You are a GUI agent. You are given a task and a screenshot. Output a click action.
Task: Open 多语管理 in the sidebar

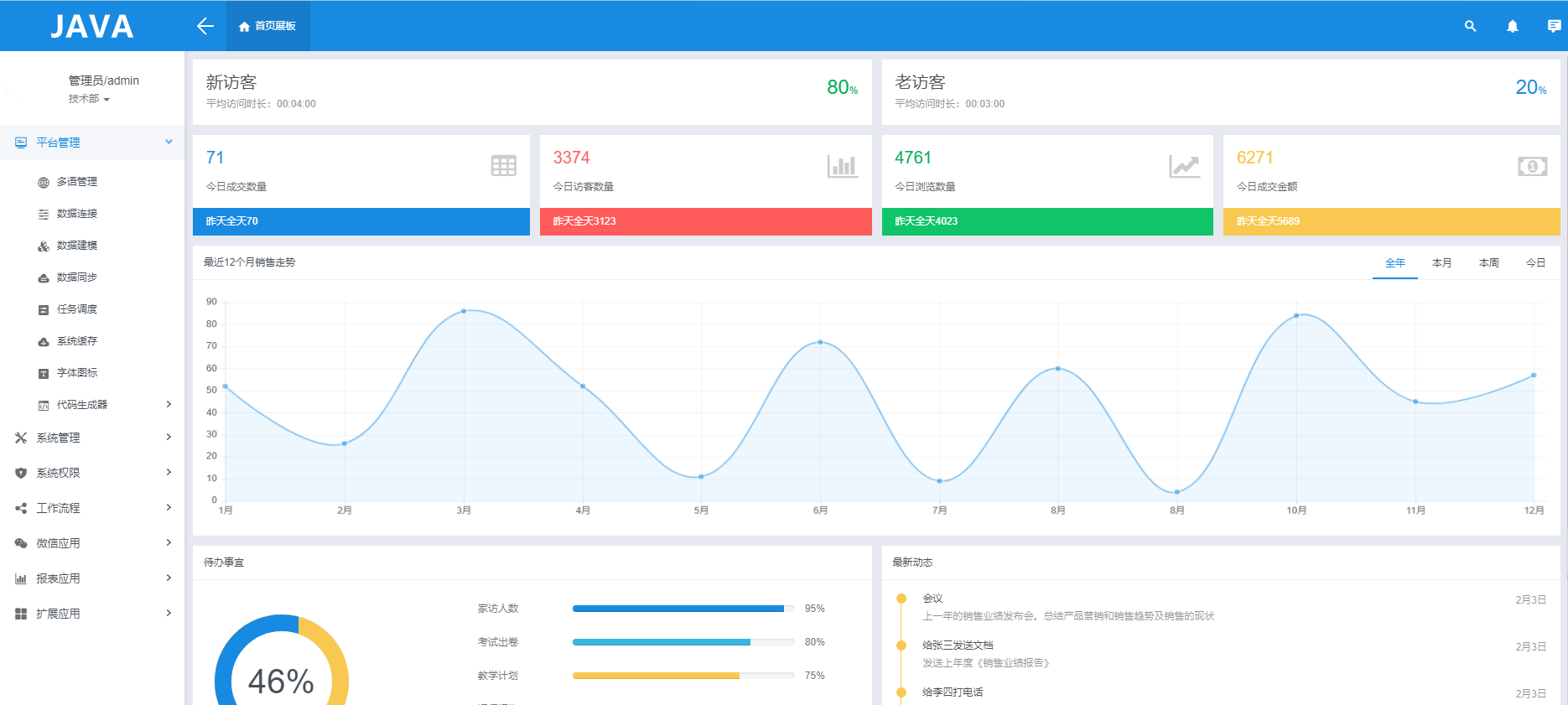(x=76, y=182)
